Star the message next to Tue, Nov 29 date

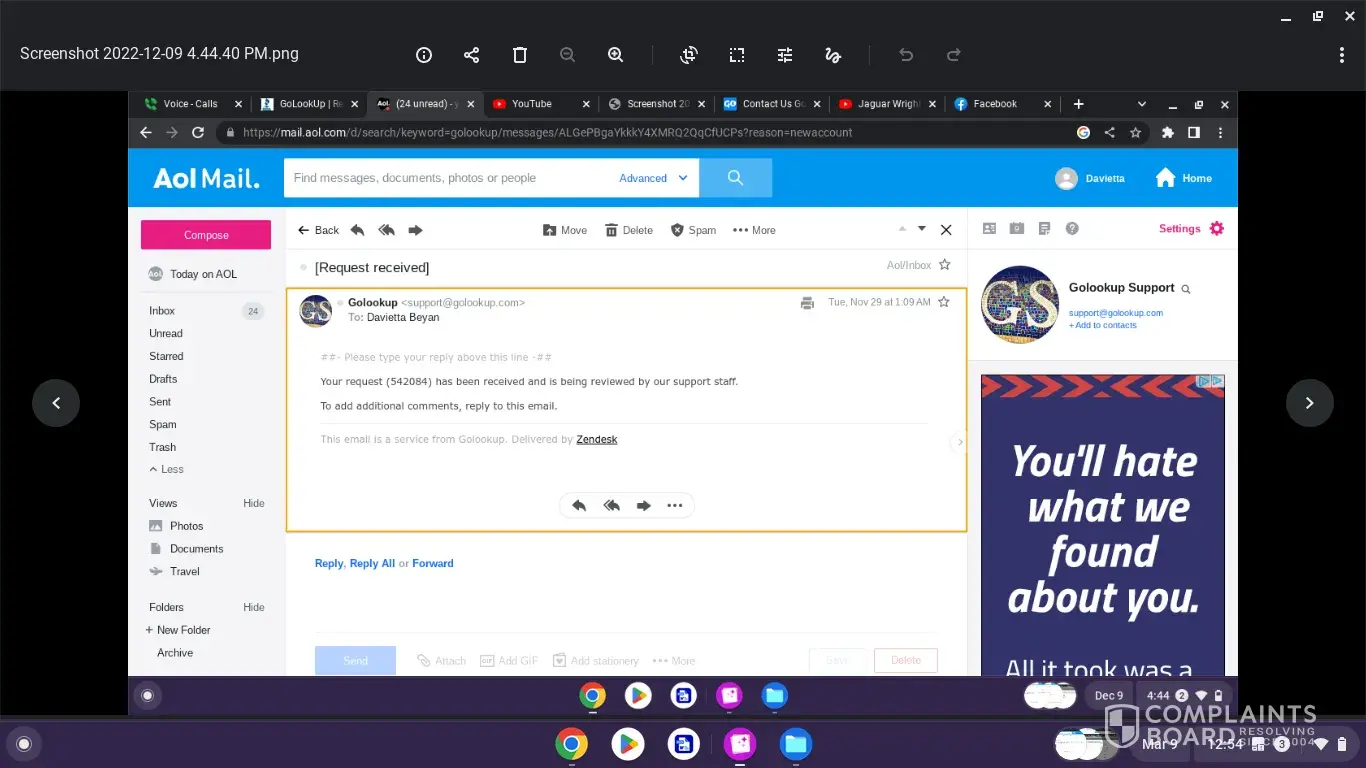coord(943,302)
